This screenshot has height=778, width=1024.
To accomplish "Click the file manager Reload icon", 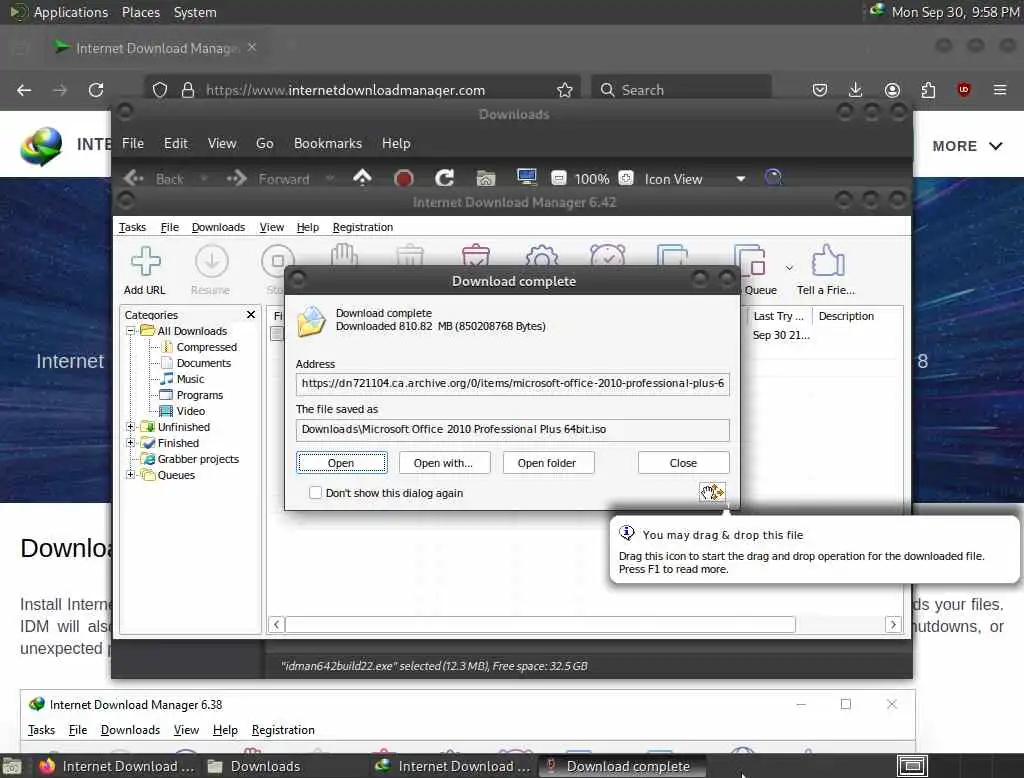I will click(445, 178).
